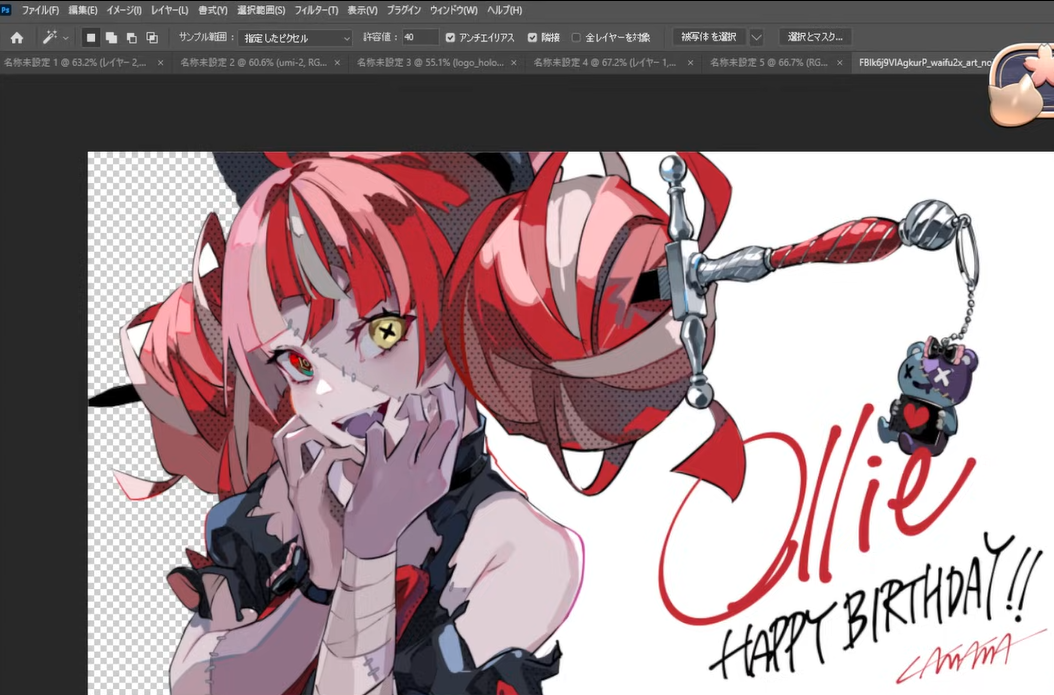Viewport: 1054px width, 695px height.
Task: Choose Add to Selection mode icon
Action: click(x=111, y=38)
